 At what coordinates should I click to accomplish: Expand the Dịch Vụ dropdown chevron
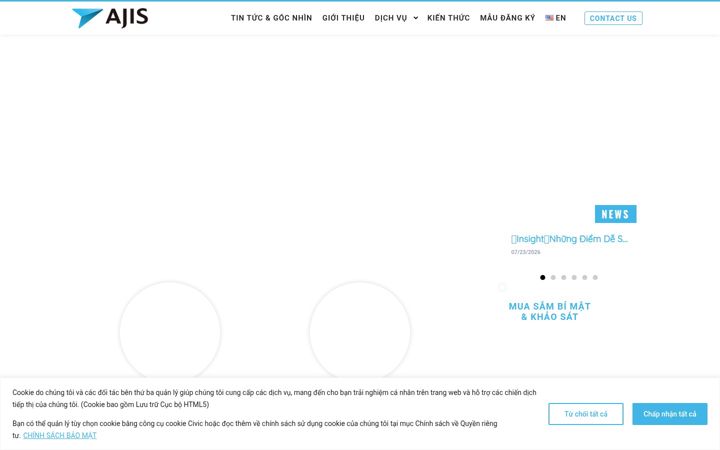416,18
